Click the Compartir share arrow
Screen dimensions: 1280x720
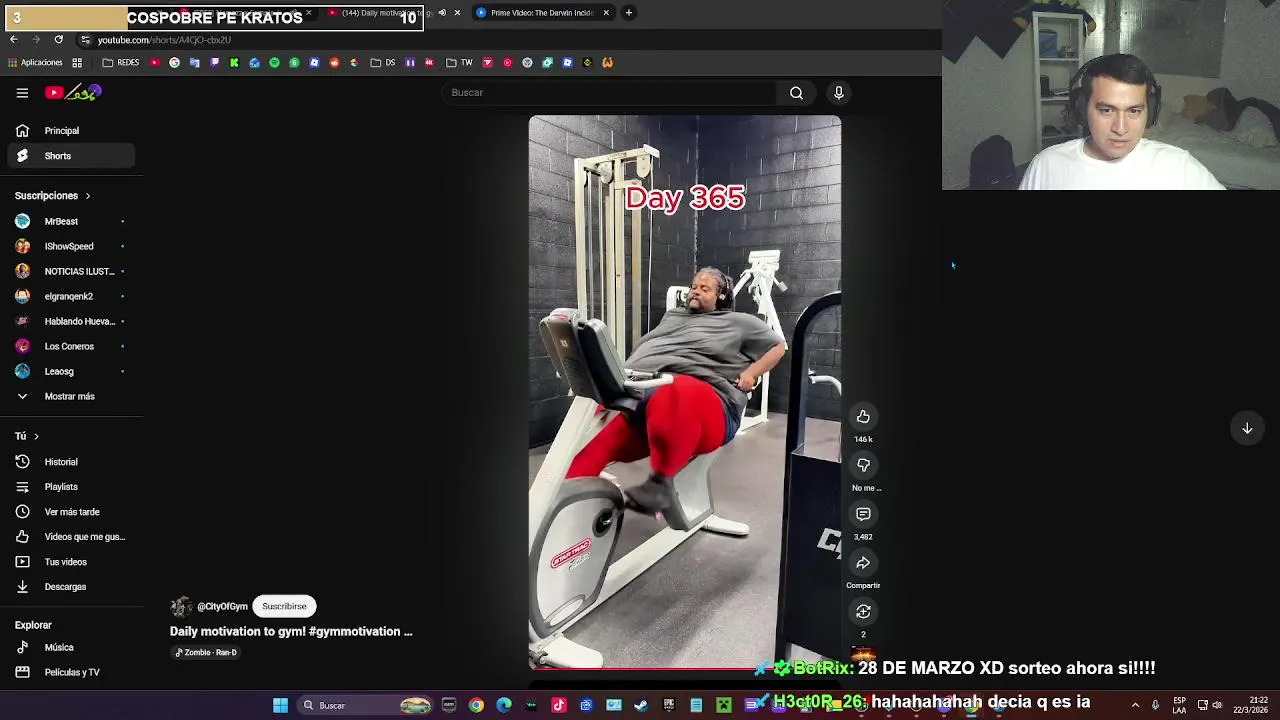point(863,563)
